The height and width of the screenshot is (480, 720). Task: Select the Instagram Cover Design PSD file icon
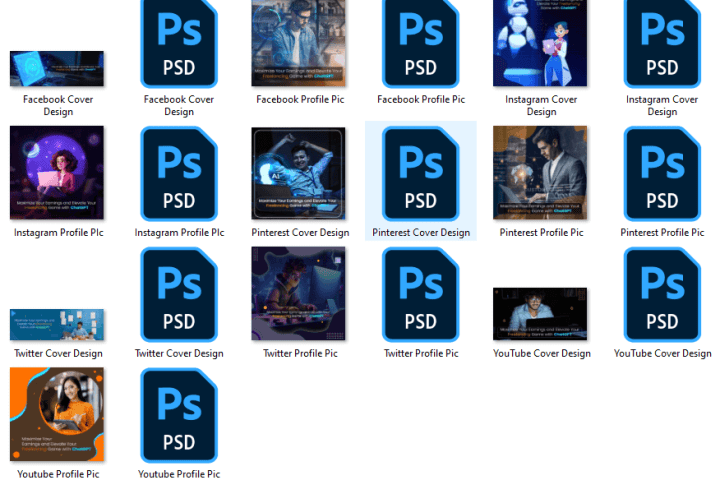click(662, 44)
